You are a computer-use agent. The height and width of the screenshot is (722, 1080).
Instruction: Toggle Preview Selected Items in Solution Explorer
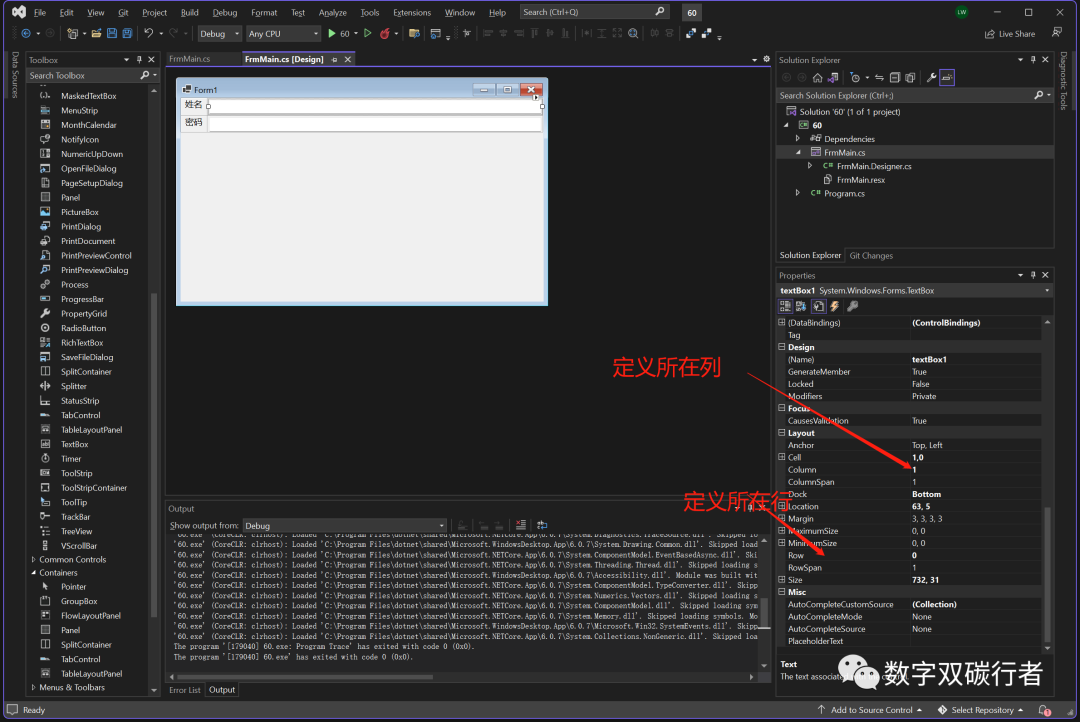tap(946, 77)
